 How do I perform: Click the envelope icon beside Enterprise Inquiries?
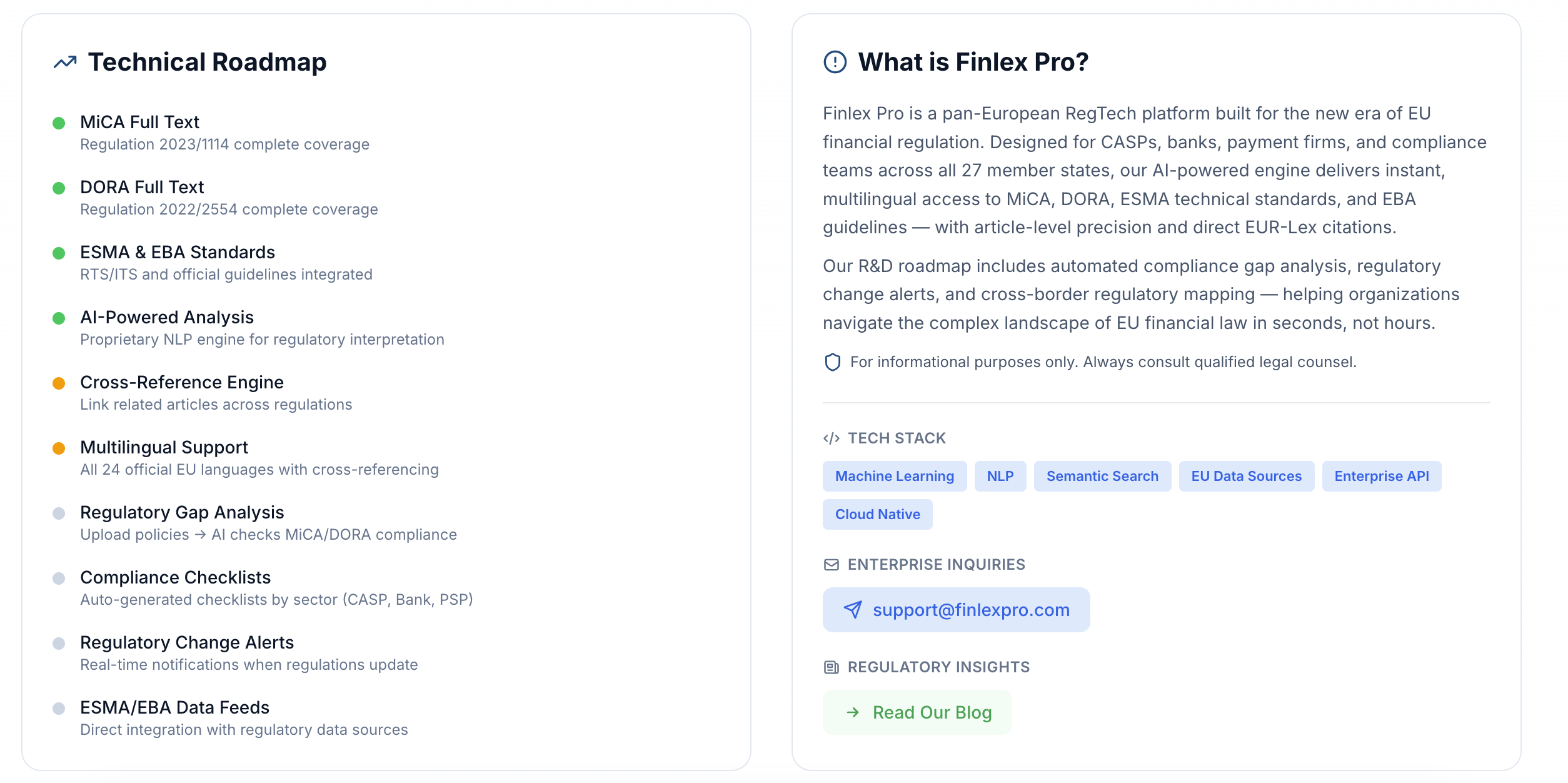[831, 565]
